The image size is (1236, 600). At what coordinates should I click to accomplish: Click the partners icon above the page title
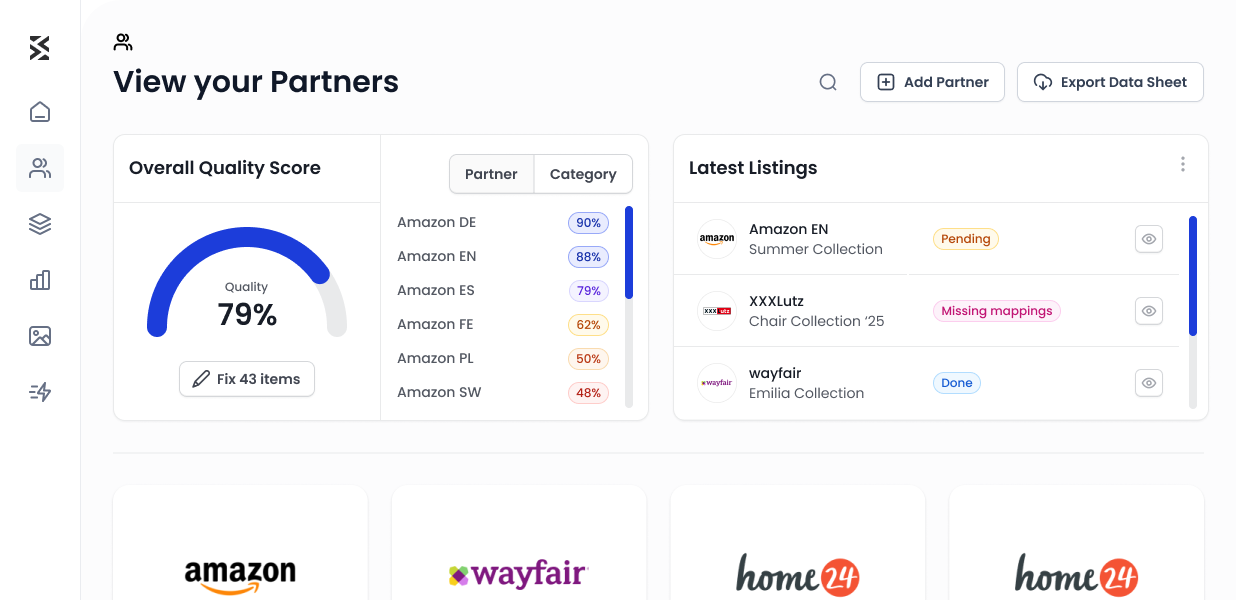123,41
